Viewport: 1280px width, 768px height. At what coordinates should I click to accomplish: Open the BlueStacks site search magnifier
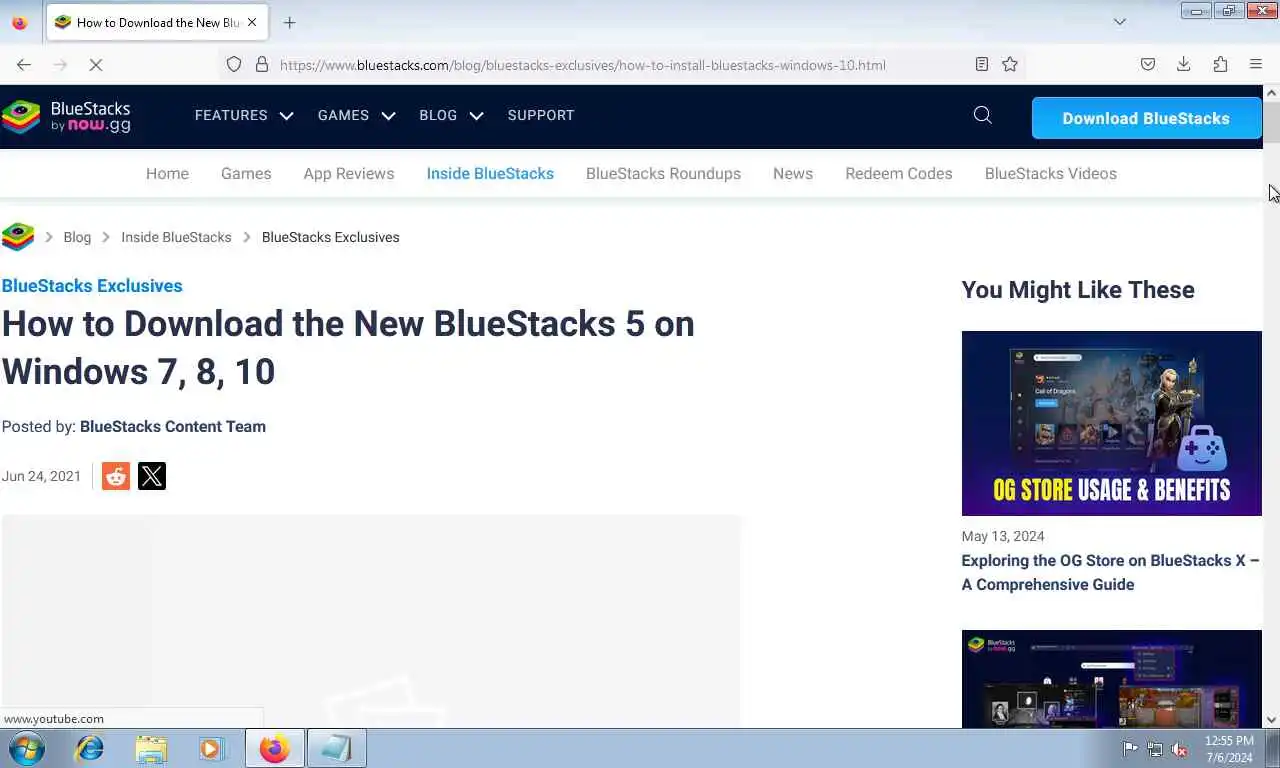click(983, 115)
